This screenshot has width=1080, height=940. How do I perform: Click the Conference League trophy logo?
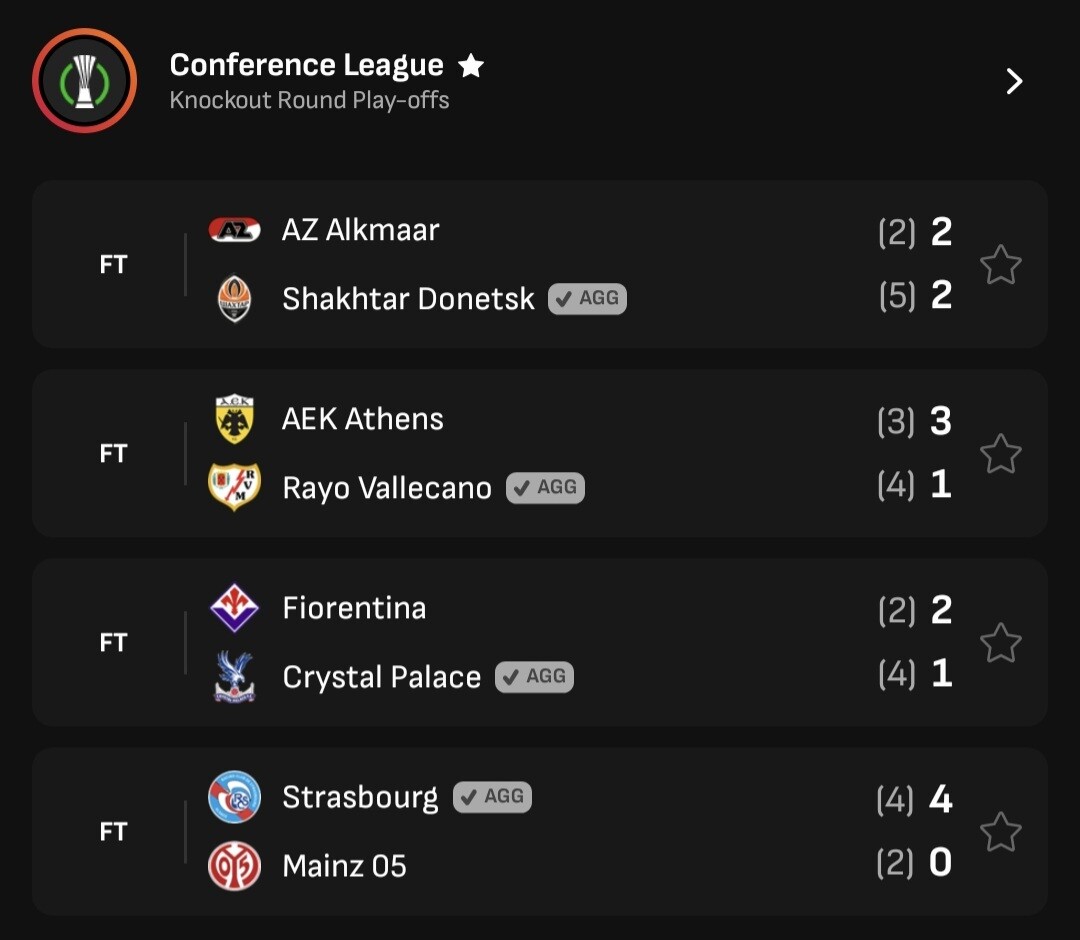(x=84, y=81)
